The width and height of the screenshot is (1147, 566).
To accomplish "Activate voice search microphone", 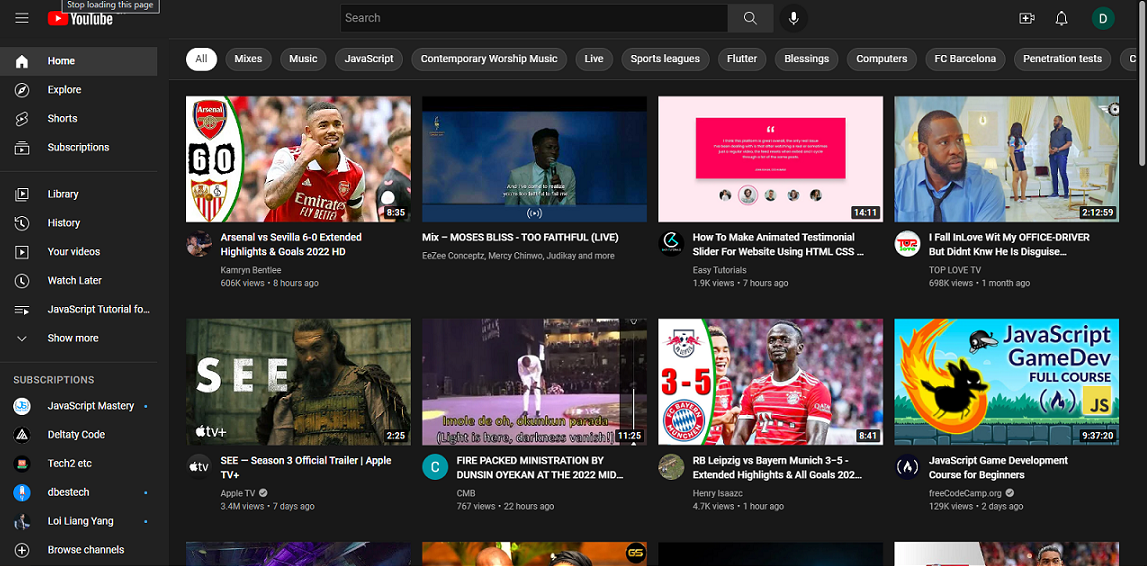I will (793, 18).
